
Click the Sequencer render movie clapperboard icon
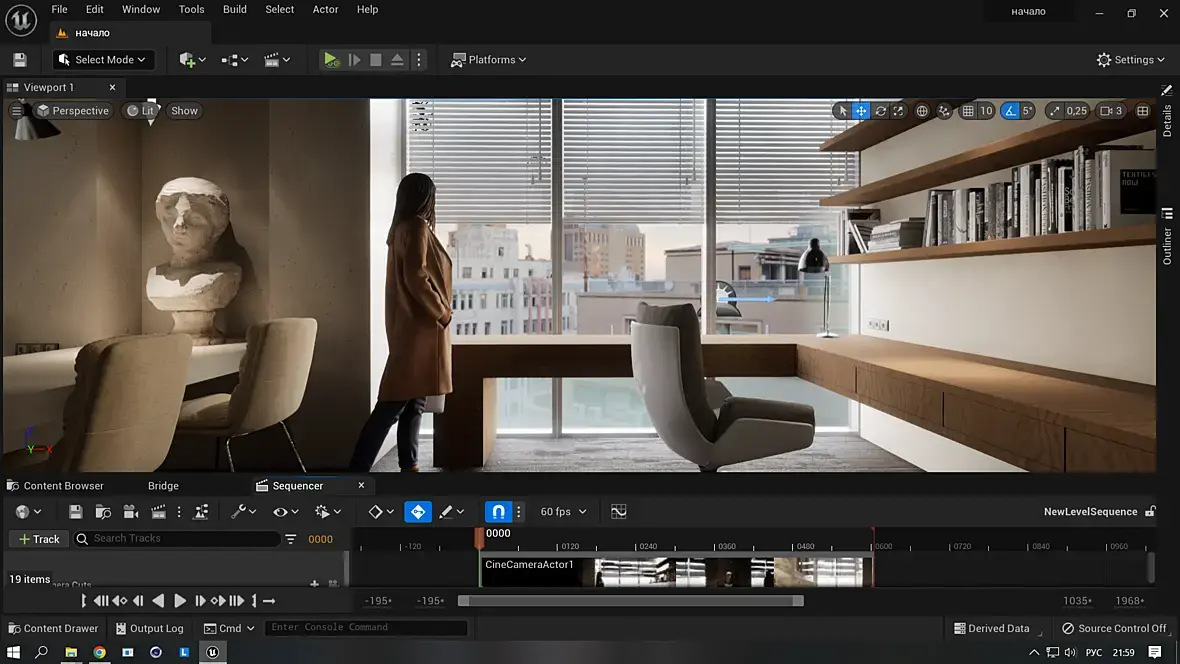[x=157, y=512]
